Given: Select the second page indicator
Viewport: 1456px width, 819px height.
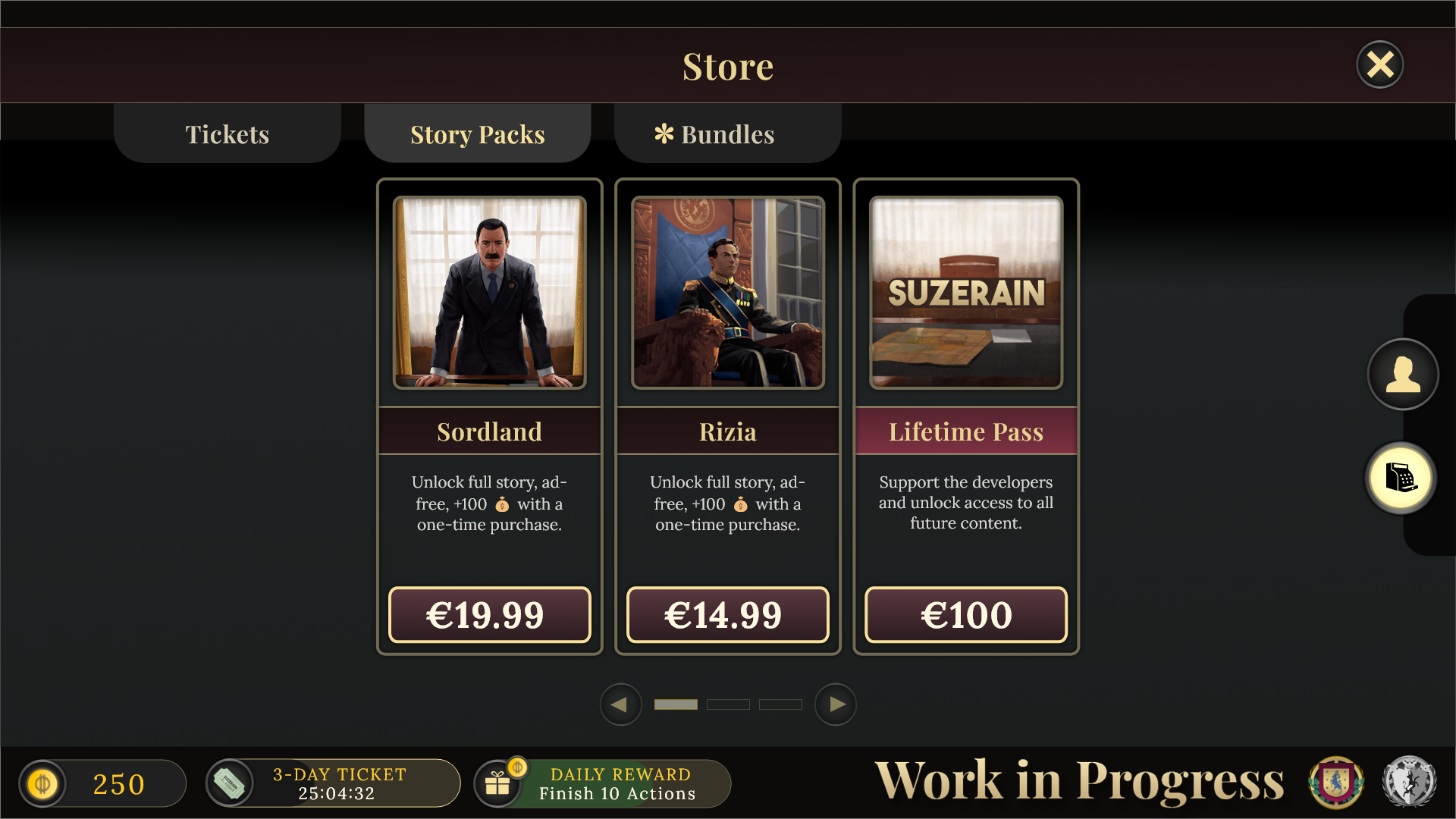Looking at the screenshot, I should pyautogui.click(x=728, y=704).
